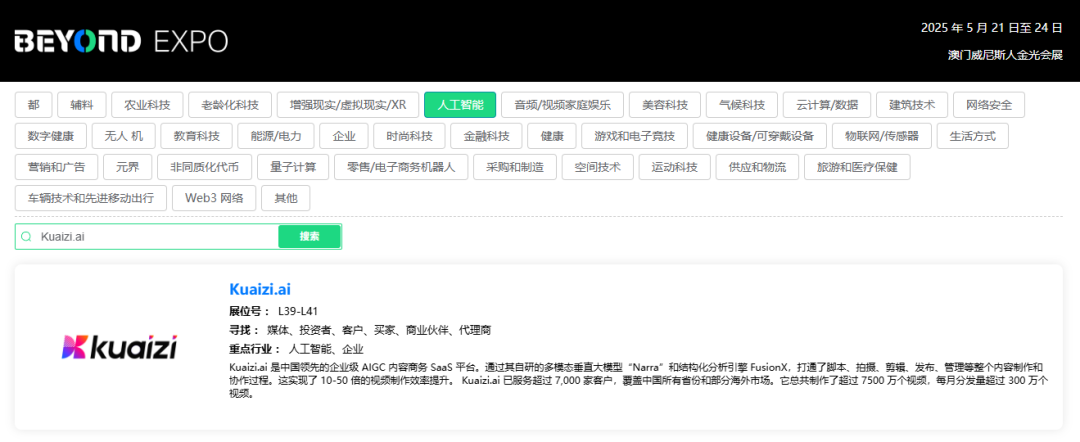
Task: Filter exhibitors by 金融科技
Action: [x=486, y=136]
